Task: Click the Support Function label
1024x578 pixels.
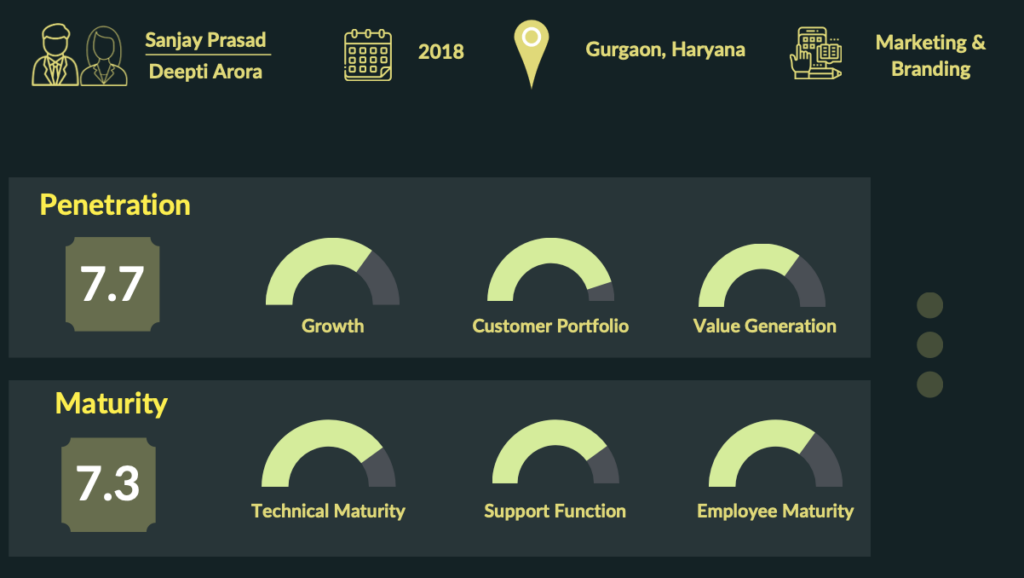Action: [x=555, y=511]
